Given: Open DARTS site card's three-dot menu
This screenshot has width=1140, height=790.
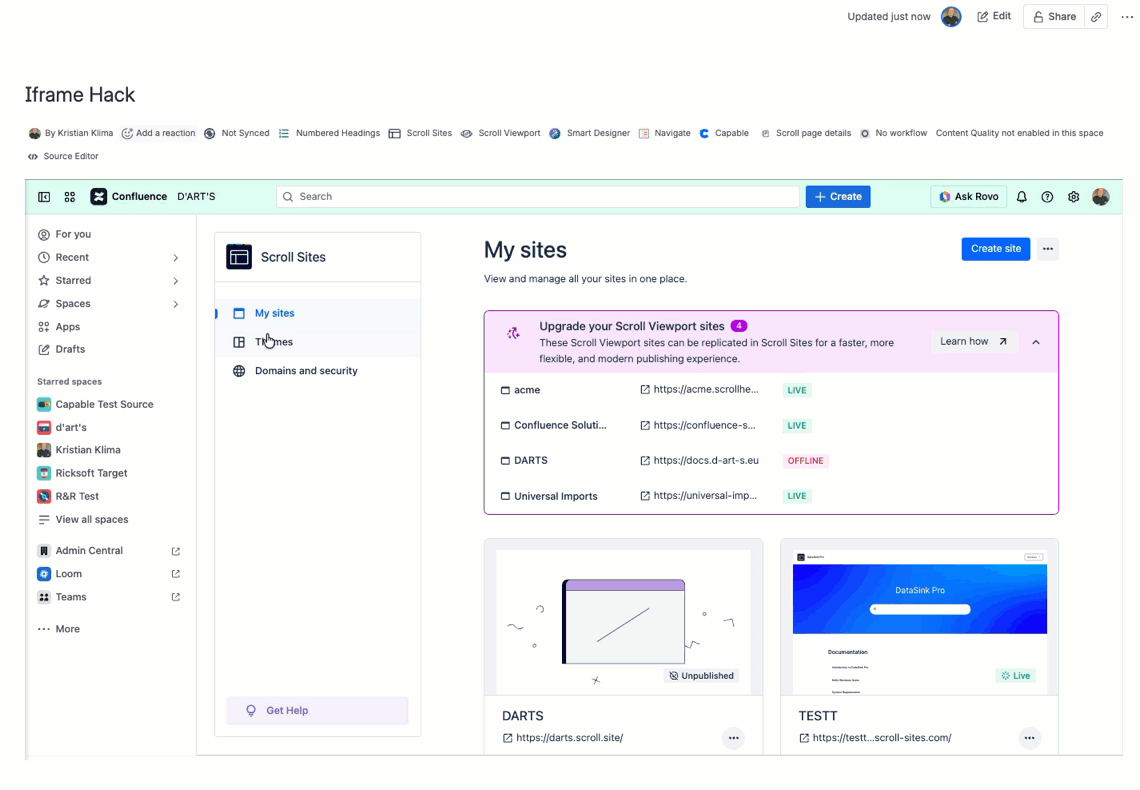Looking at the screenshot, I should [x=734, y=738].
